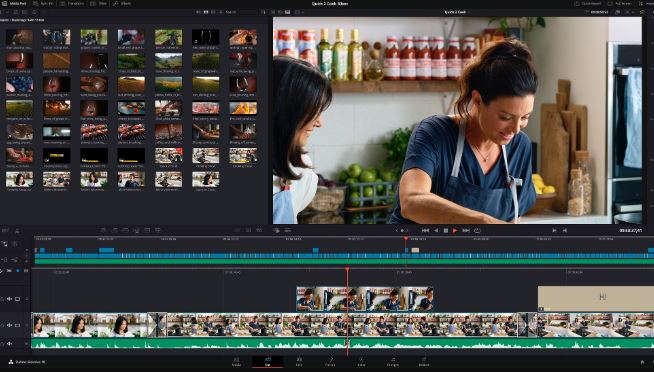The height and width of the screenshot is (372, 654).
Task: Open the timeline options slider icon
Action: pyautogui.click(x=287, y=230)
